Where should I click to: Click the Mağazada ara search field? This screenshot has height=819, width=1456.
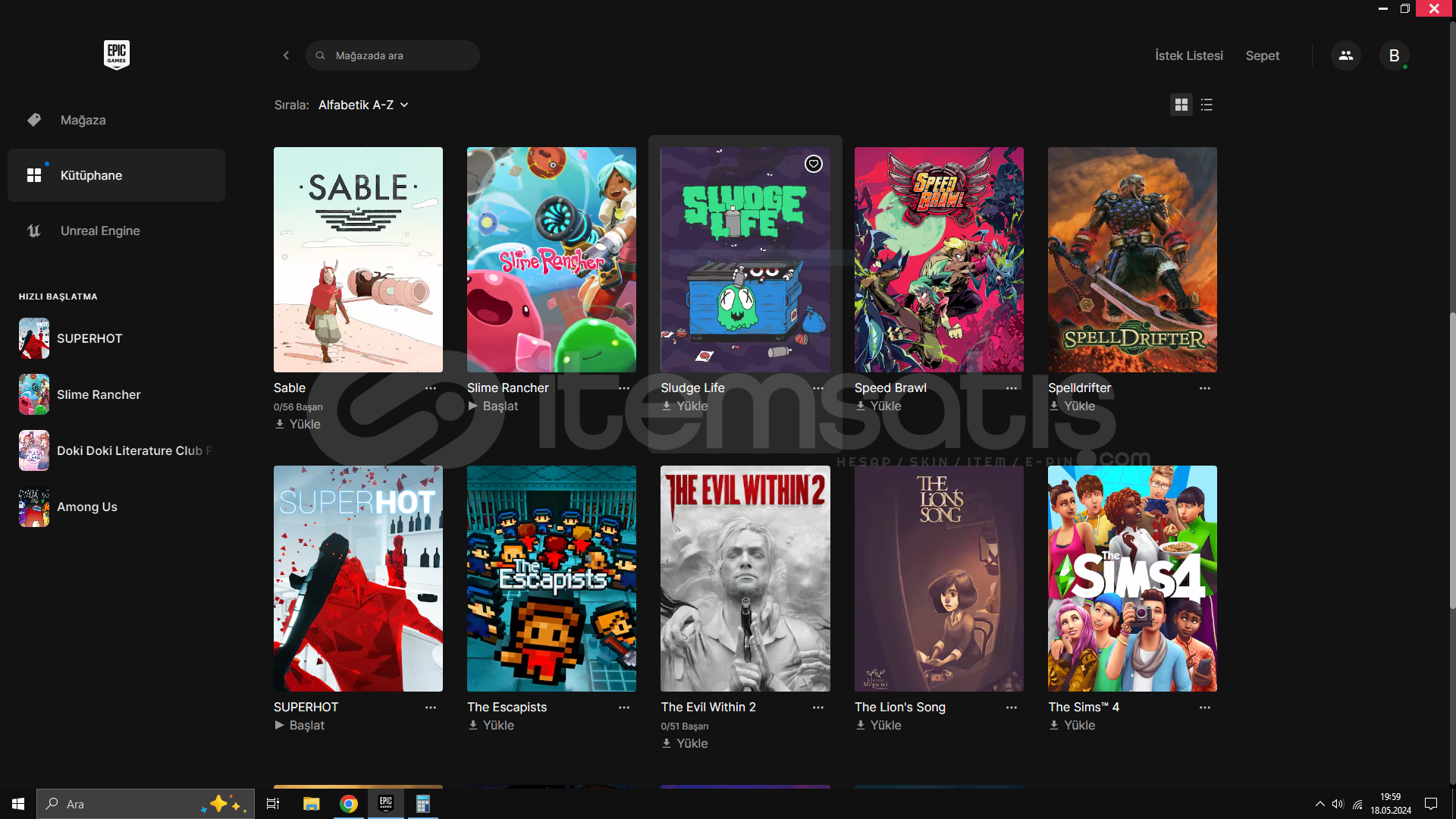pyautogui.click(x=392, y=55)
